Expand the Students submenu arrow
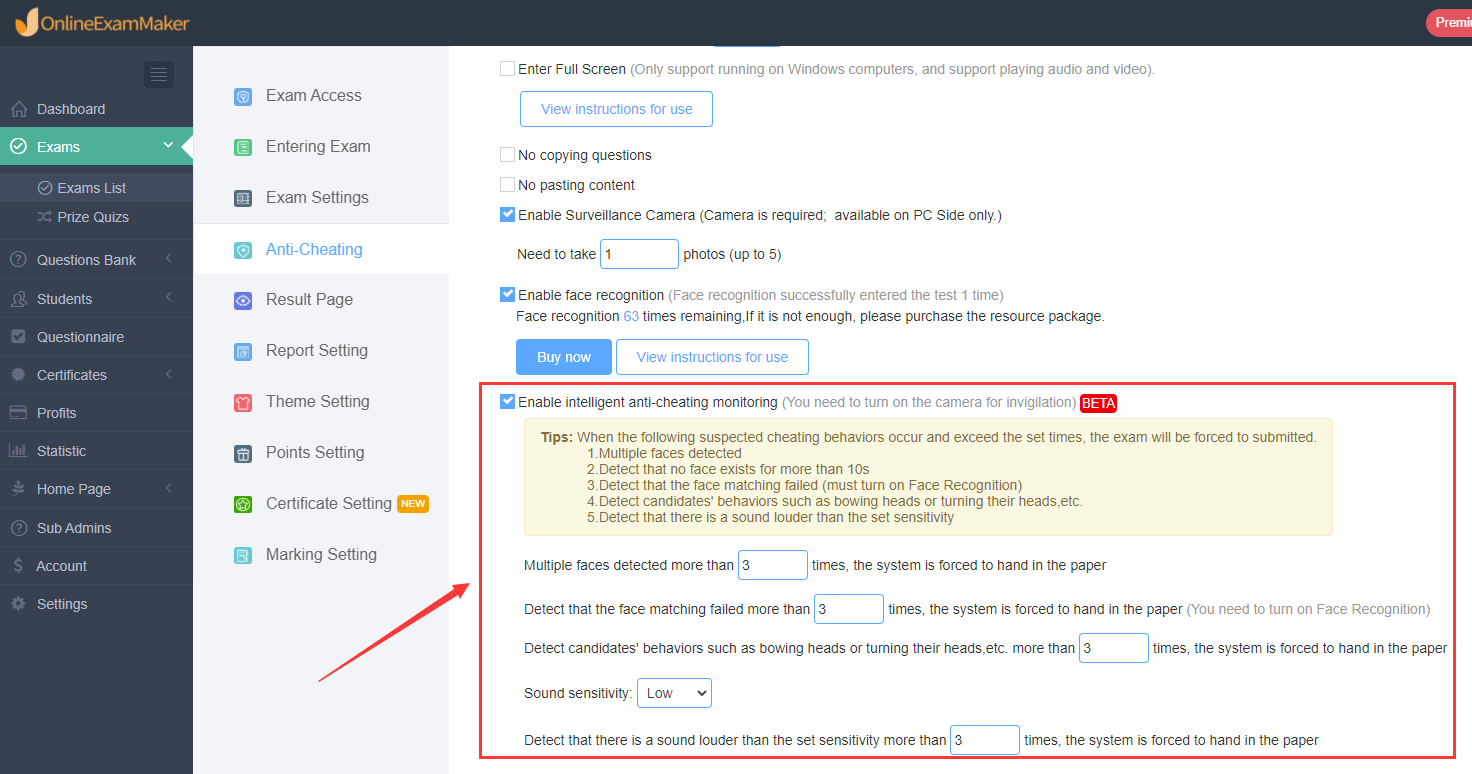Viewport: 1472px width, 774px height. coord(168,298)
